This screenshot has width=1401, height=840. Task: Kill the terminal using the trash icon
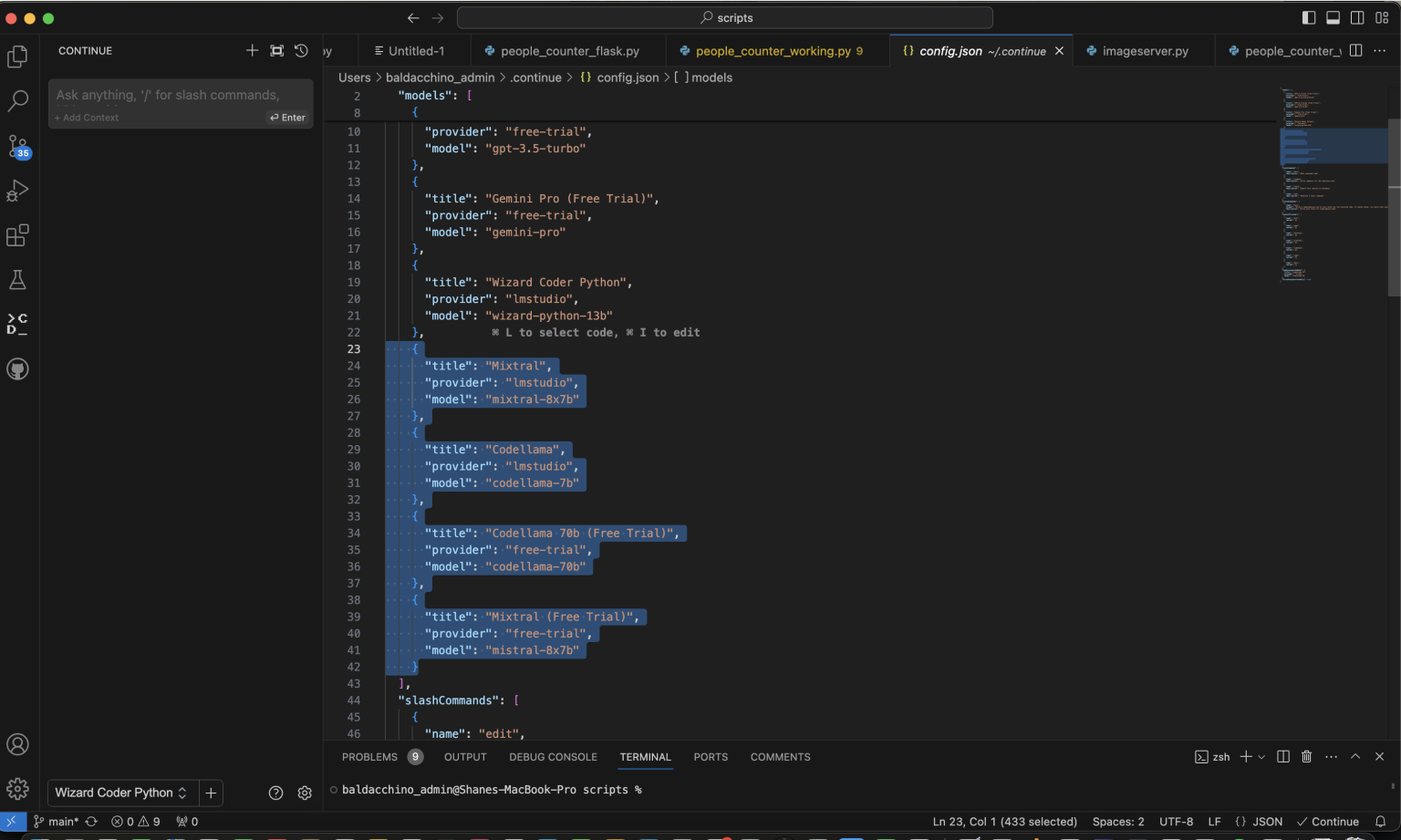(x=1306, y=756)
